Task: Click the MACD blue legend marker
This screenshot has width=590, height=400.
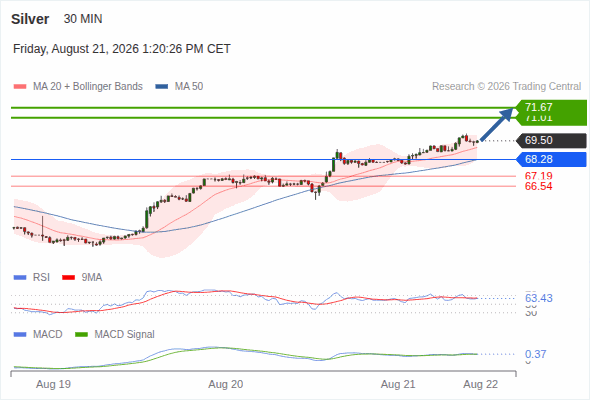Action: tap(20, 335)
